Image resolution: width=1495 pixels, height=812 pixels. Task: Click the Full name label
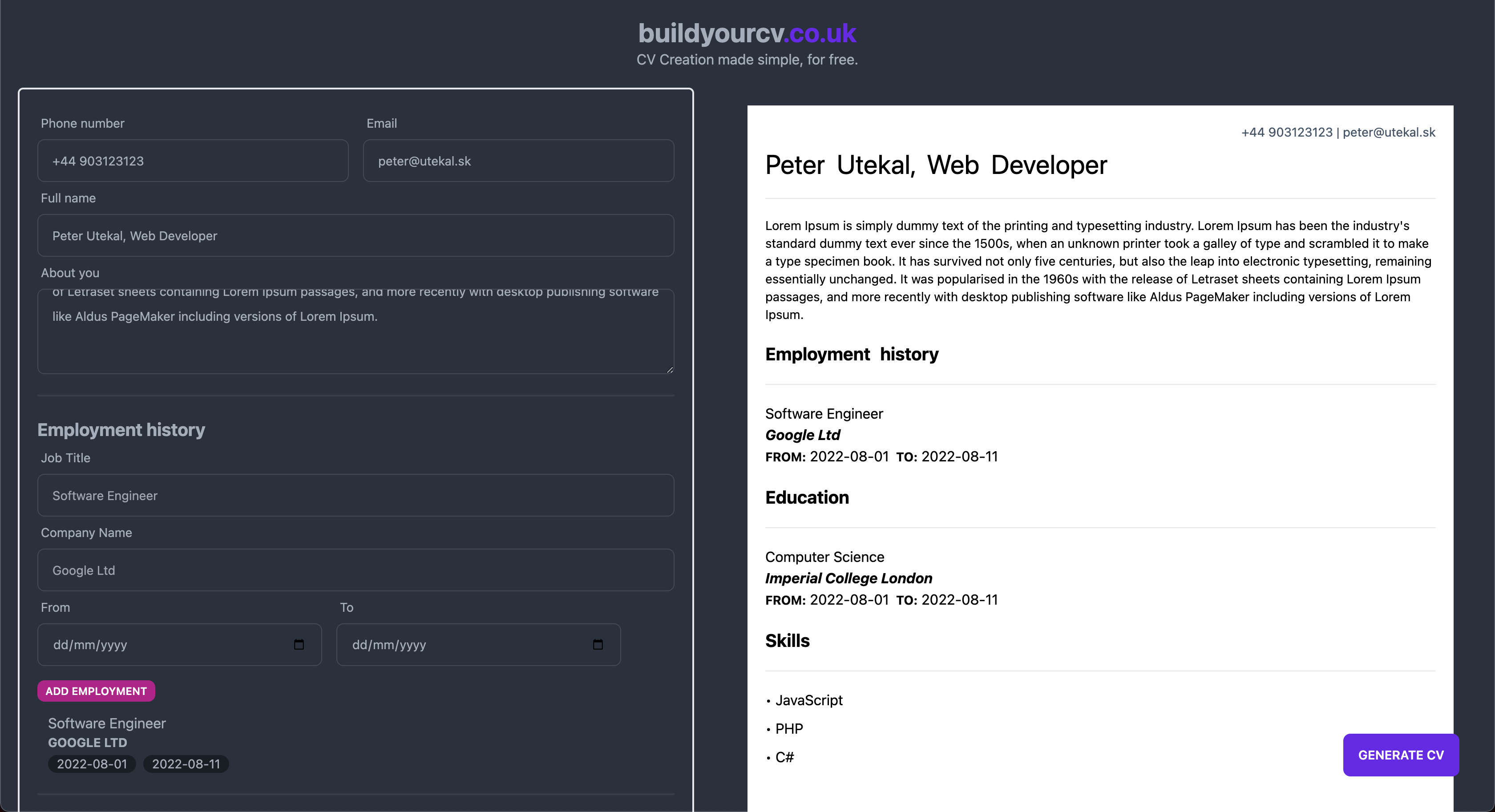pyautogui.click(x=69, y=198)
